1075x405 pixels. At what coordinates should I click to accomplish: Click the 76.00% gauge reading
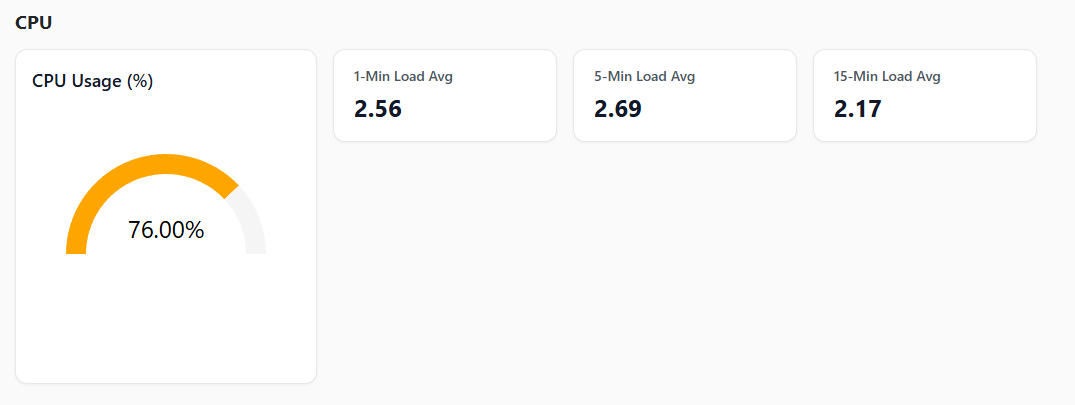(166, 230)
